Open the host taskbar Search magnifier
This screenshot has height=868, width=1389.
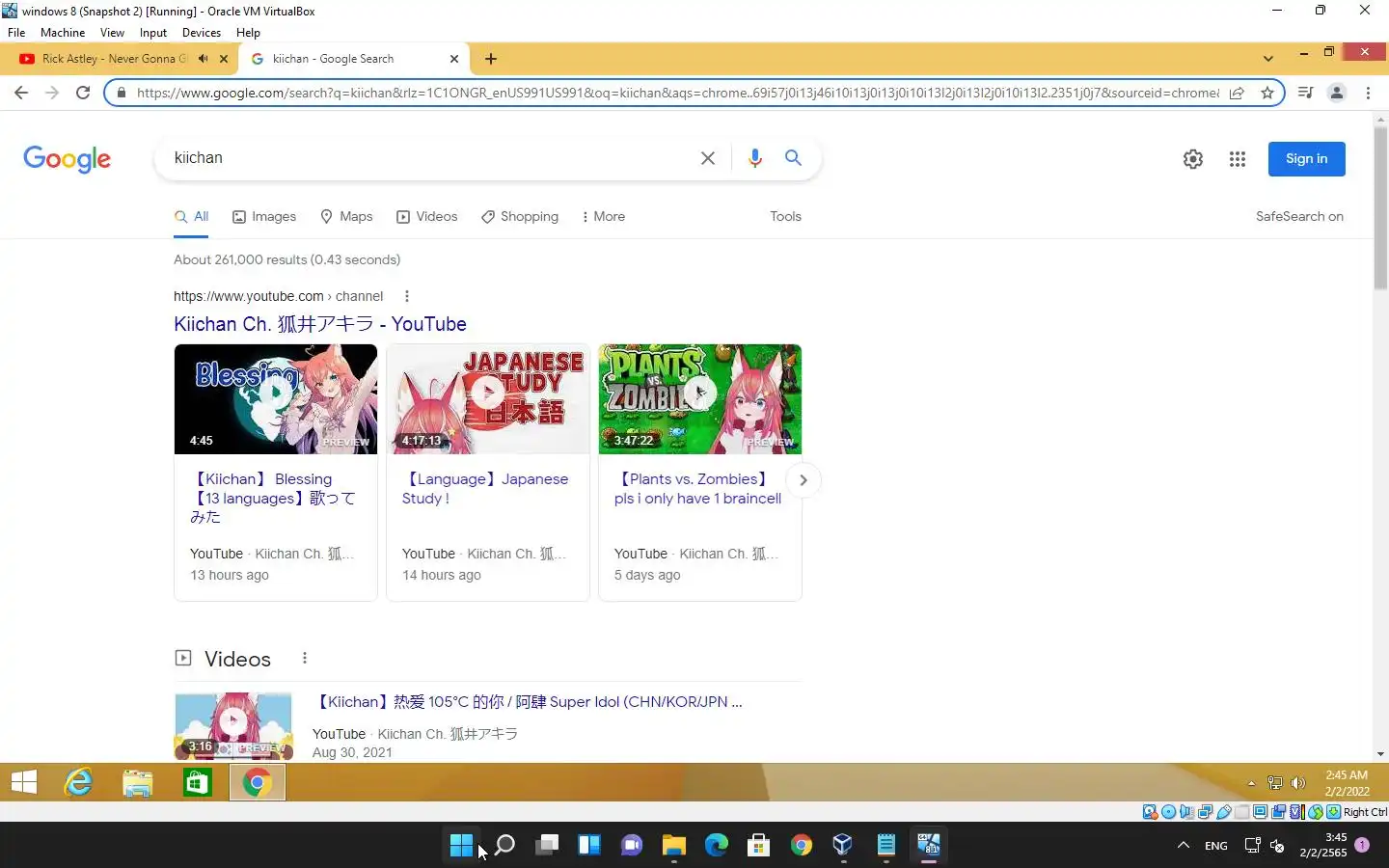pyautogui.click(x=504, y=846)
